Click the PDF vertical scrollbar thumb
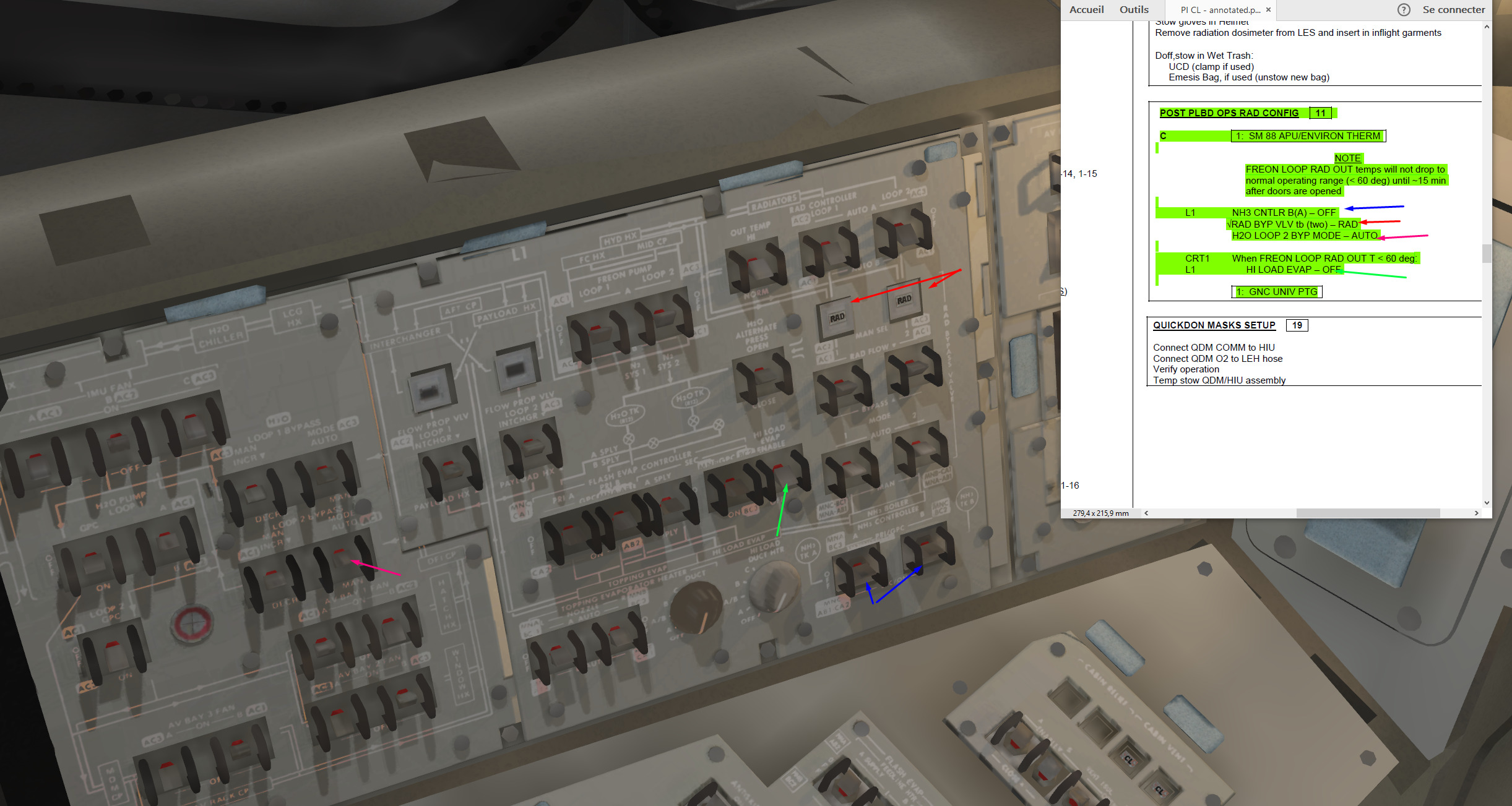 [x=1487, y=254]
